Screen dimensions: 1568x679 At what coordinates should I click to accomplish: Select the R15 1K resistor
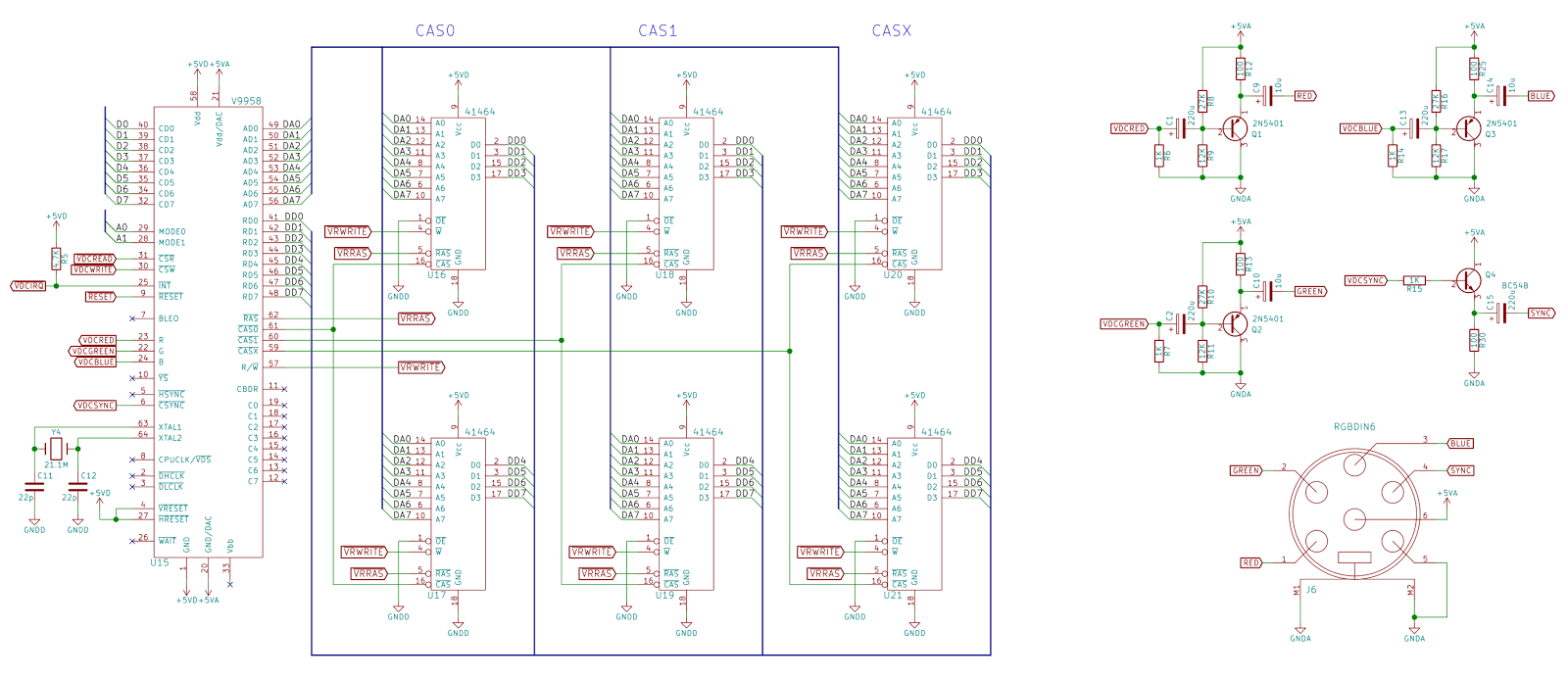1414,281
